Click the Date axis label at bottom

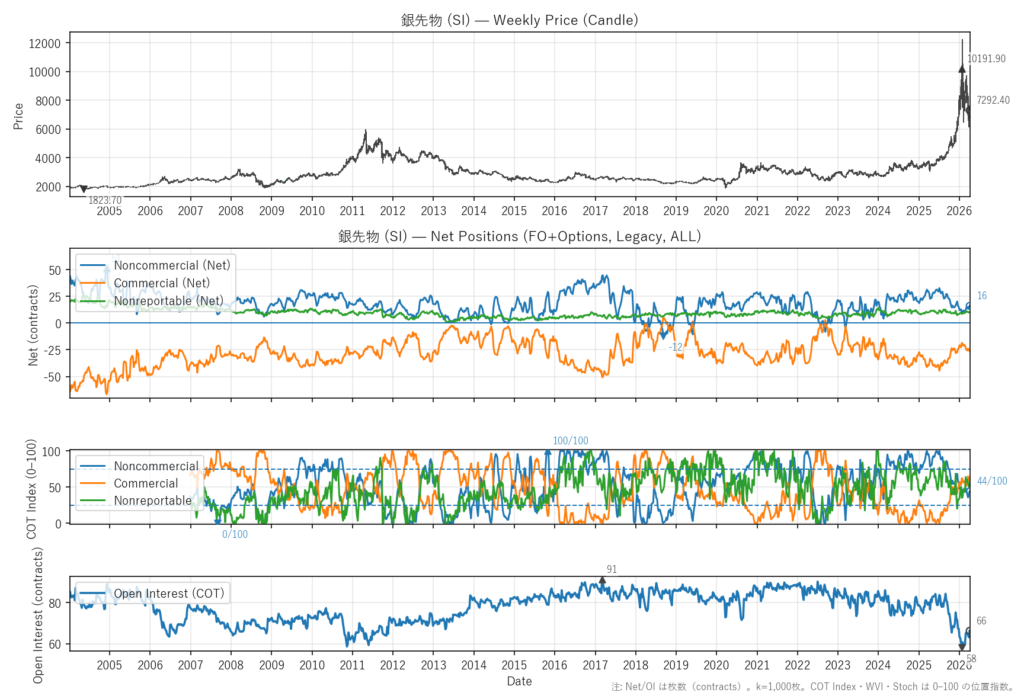tap(519, 681)
